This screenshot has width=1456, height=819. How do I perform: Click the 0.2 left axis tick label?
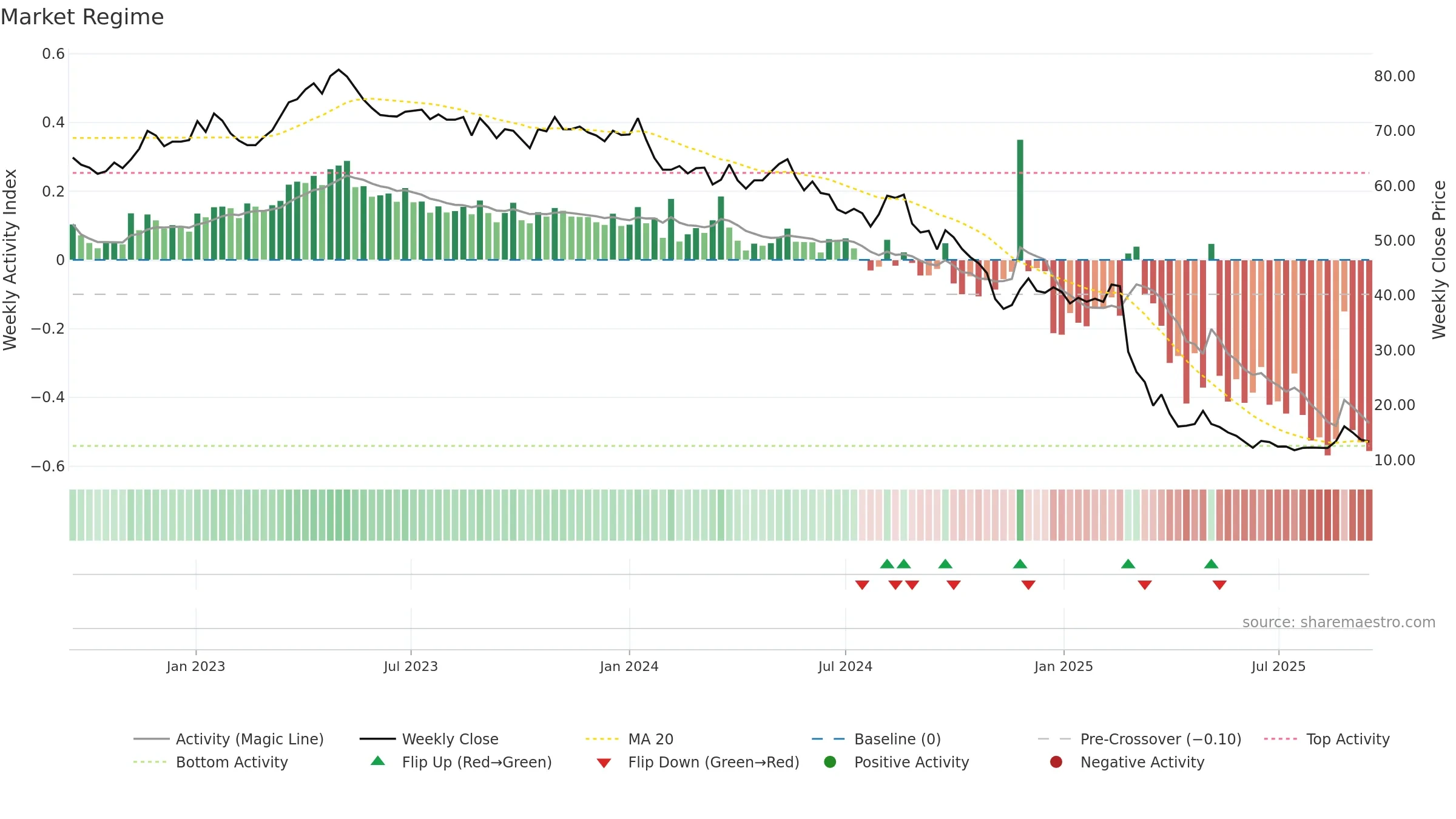click(x=53, y=191)
